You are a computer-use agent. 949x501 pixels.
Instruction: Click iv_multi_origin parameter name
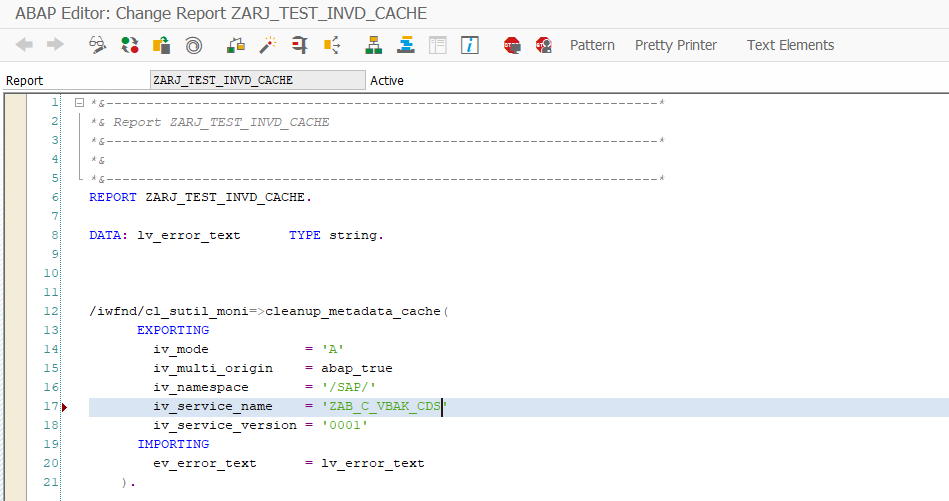pyautogui.click(x=212, y=368)
